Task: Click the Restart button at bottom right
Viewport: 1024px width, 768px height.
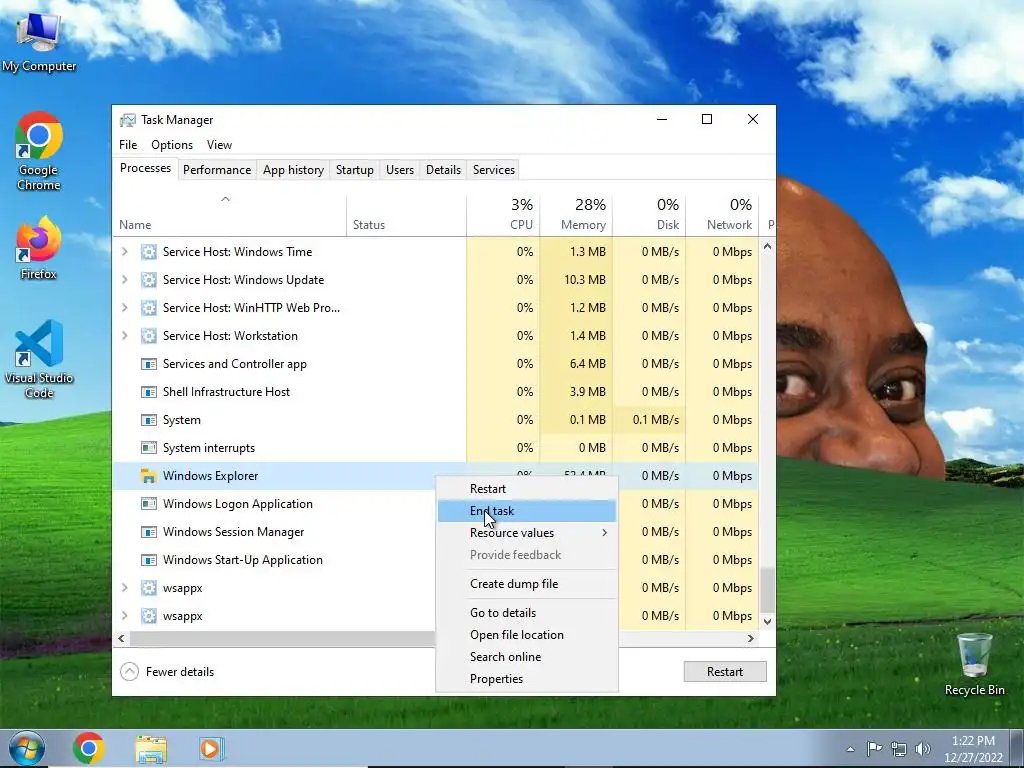Action: 725,671
